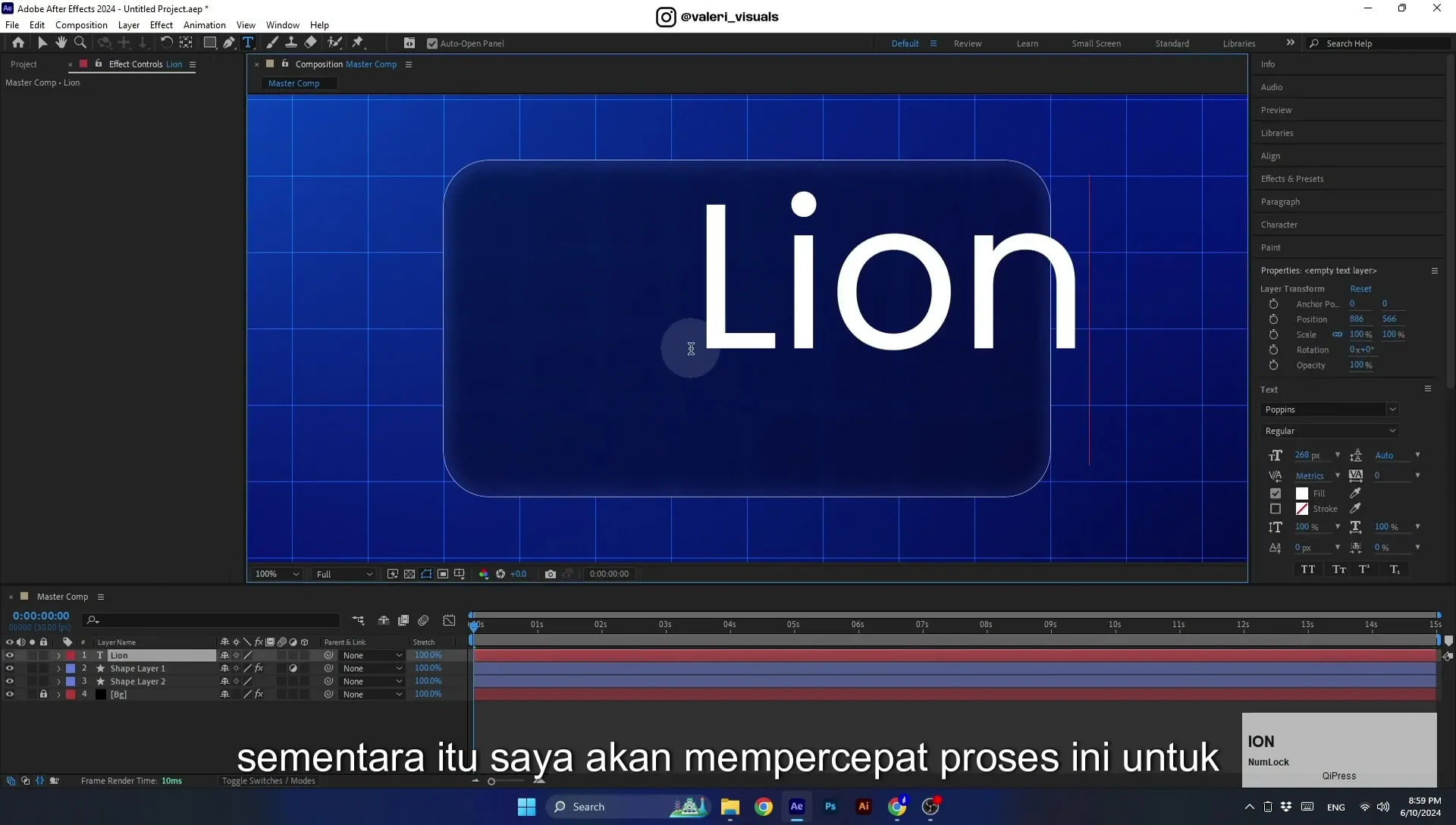Activate the Brush tool
This screenshot has width=1456, height=825.
[x=272, y=43]
